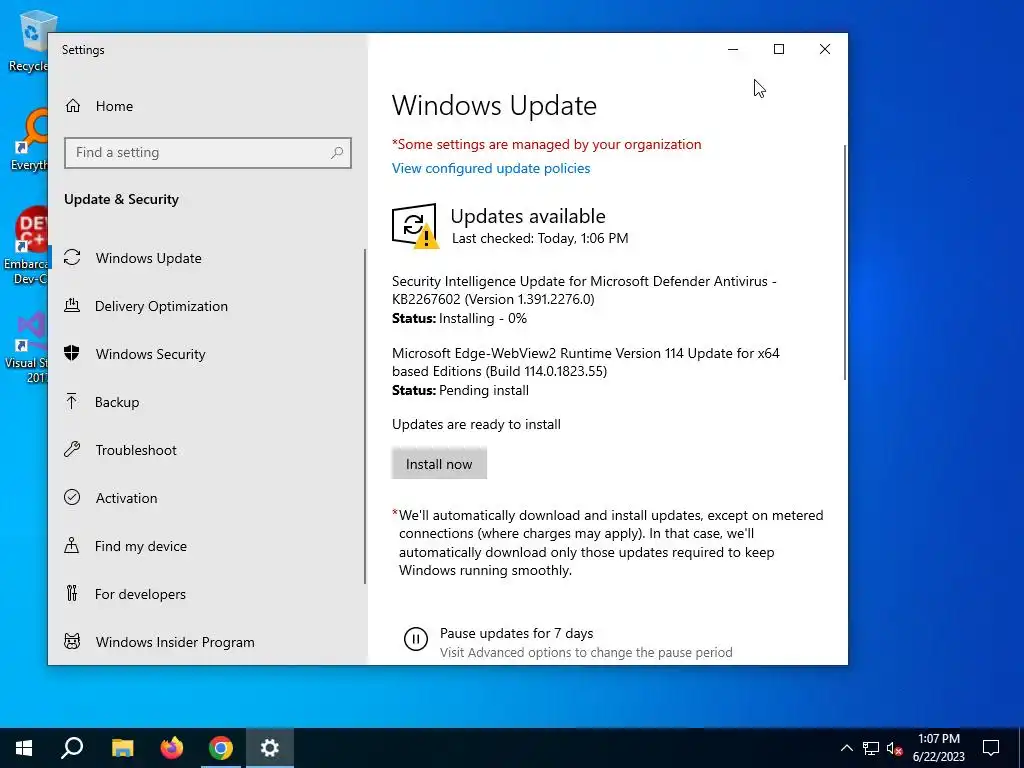Image resolution: width=1024 pixels, height=768 pixels.
Task: Open the Find my device page
Action: click(206, 545)
